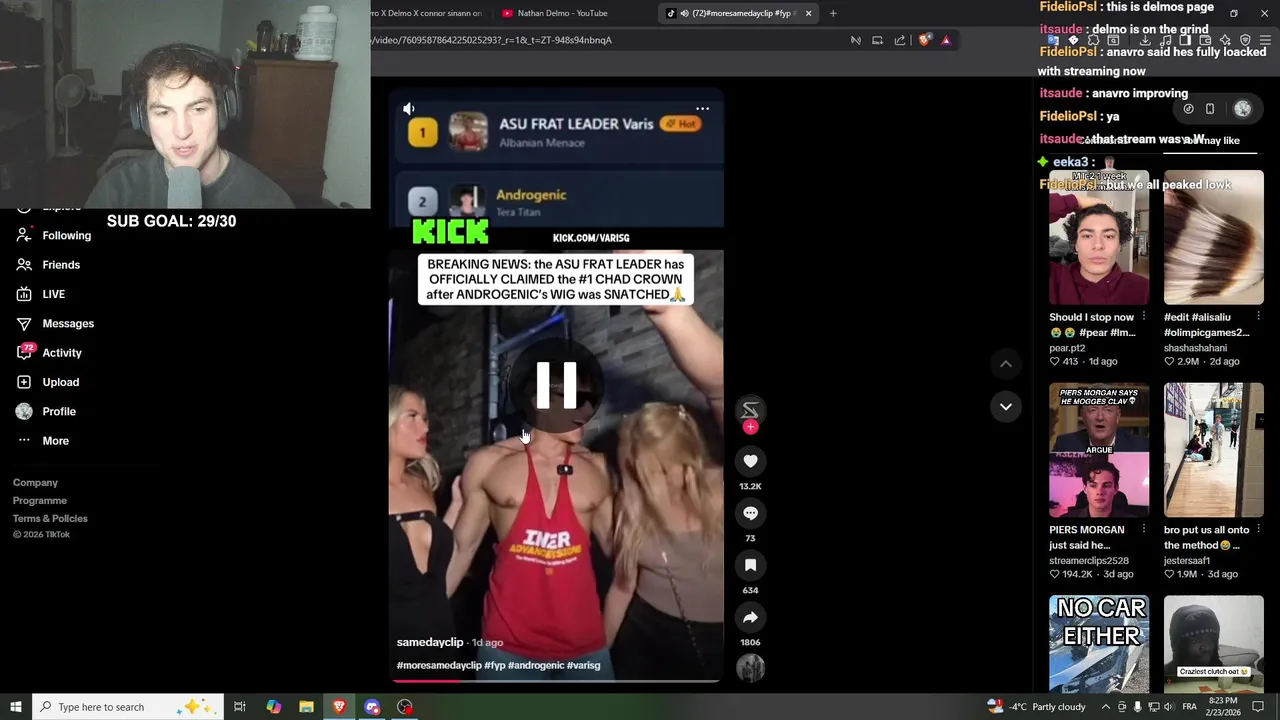
Task: Follow the creator via red plus badge
Action: tap(750, 427)
